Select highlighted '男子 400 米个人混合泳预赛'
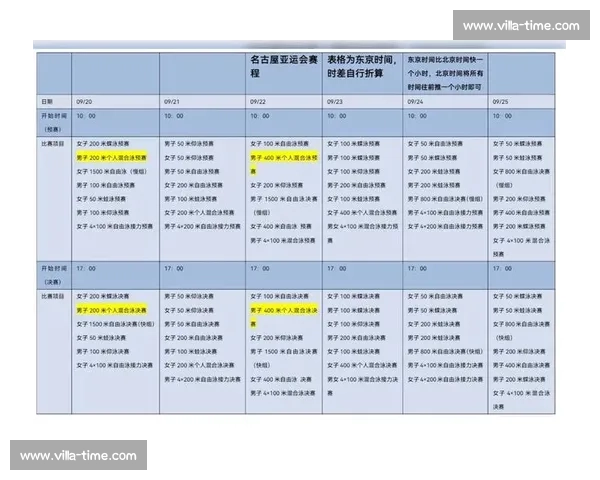600x480 pixels. (284, 164)
